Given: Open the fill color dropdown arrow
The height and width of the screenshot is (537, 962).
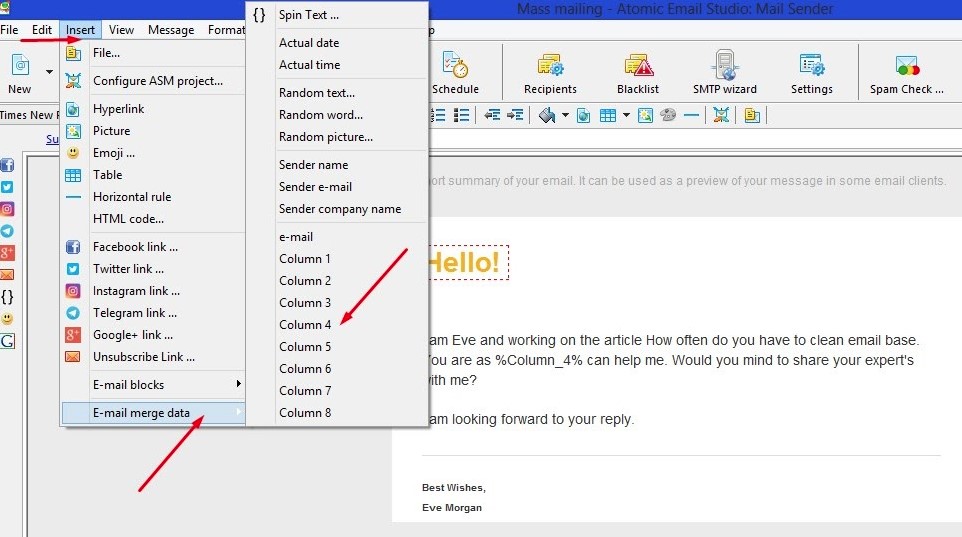Looking at the screenshot, I should (565, 115).
